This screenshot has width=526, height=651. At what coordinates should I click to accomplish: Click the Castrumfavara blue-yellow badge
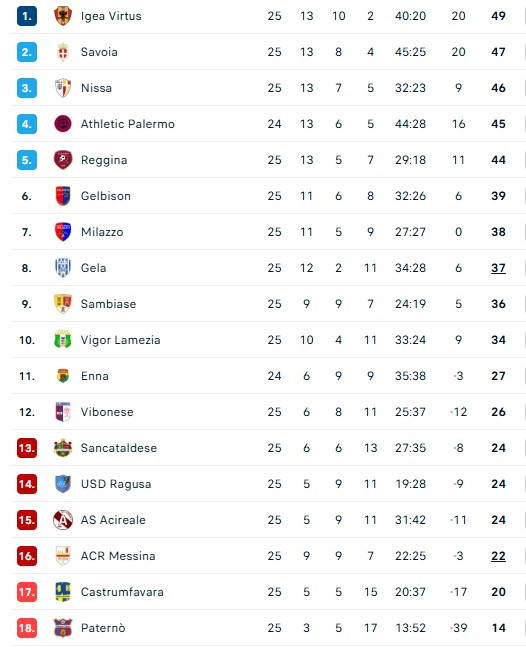coord(63,592)
